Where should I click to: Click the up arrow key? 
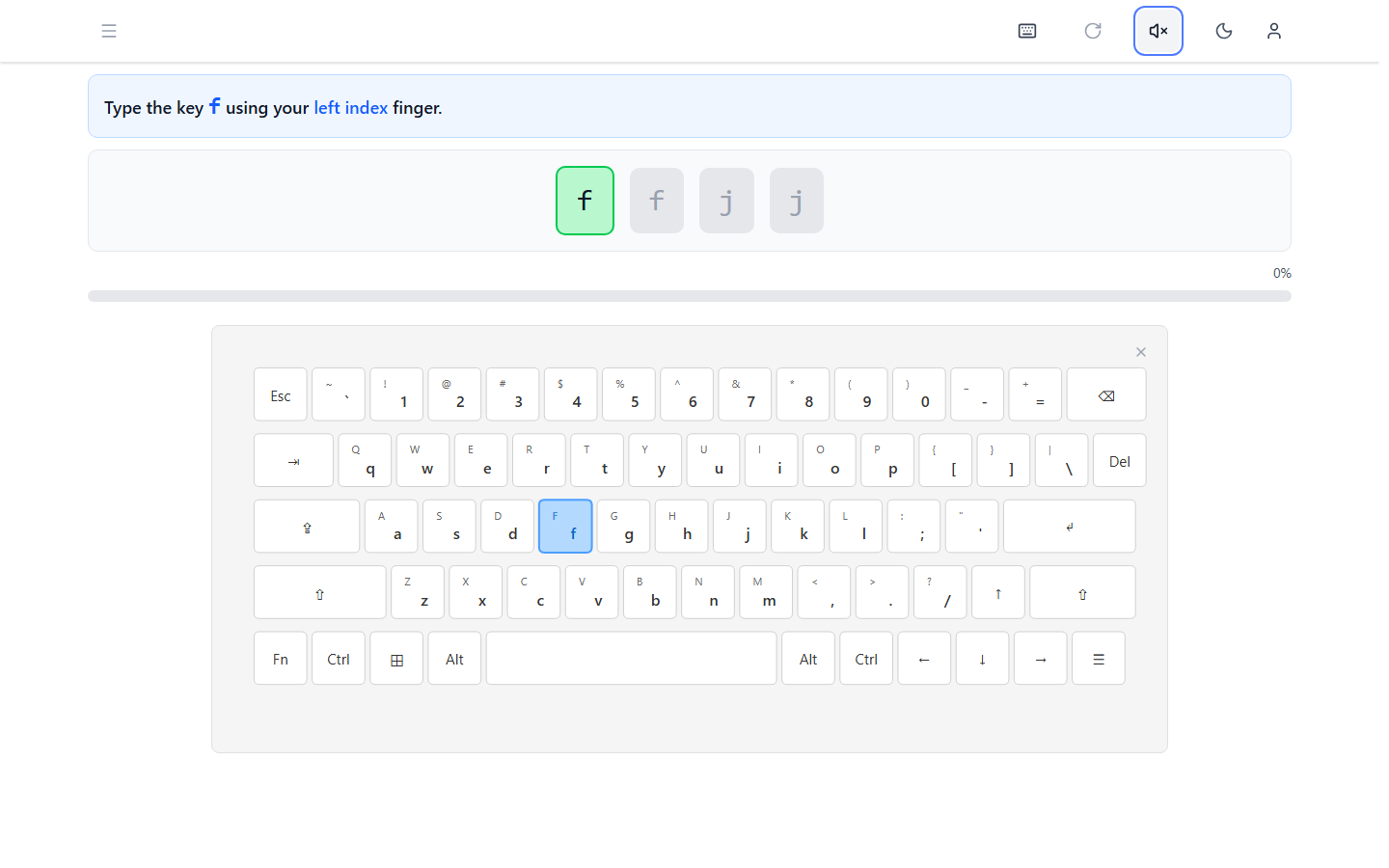998,592
